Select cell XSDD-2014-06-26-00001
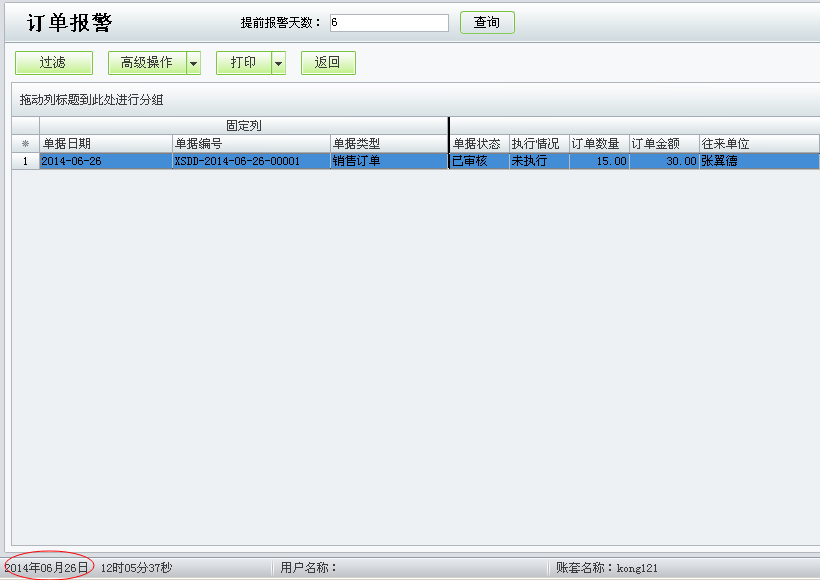The height and width of the screenshot is (580, 820). pos(251,161)
